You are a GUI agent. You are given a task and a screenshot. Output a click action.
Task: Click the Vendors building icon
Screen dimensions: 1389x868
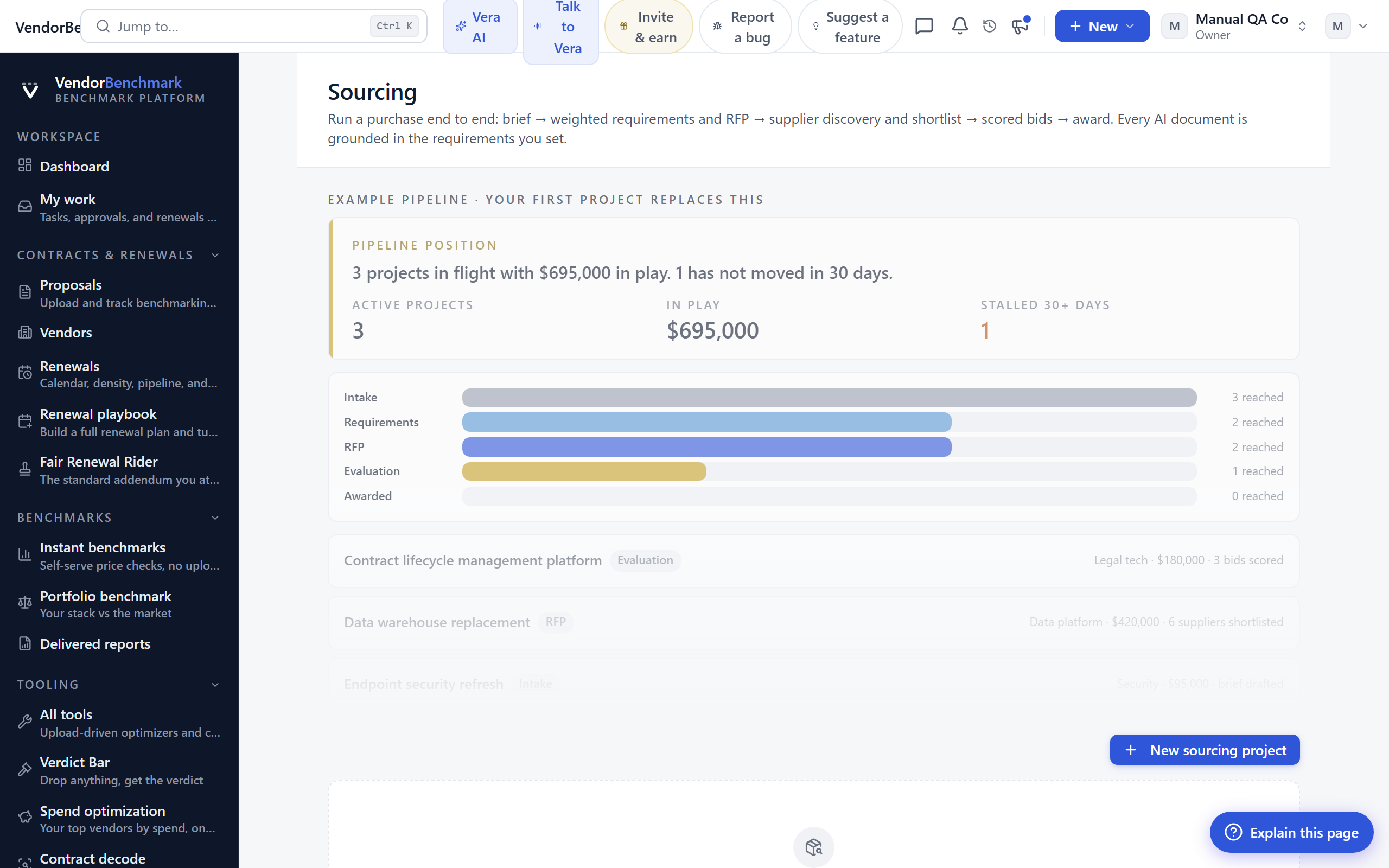[x=24, y=333]
